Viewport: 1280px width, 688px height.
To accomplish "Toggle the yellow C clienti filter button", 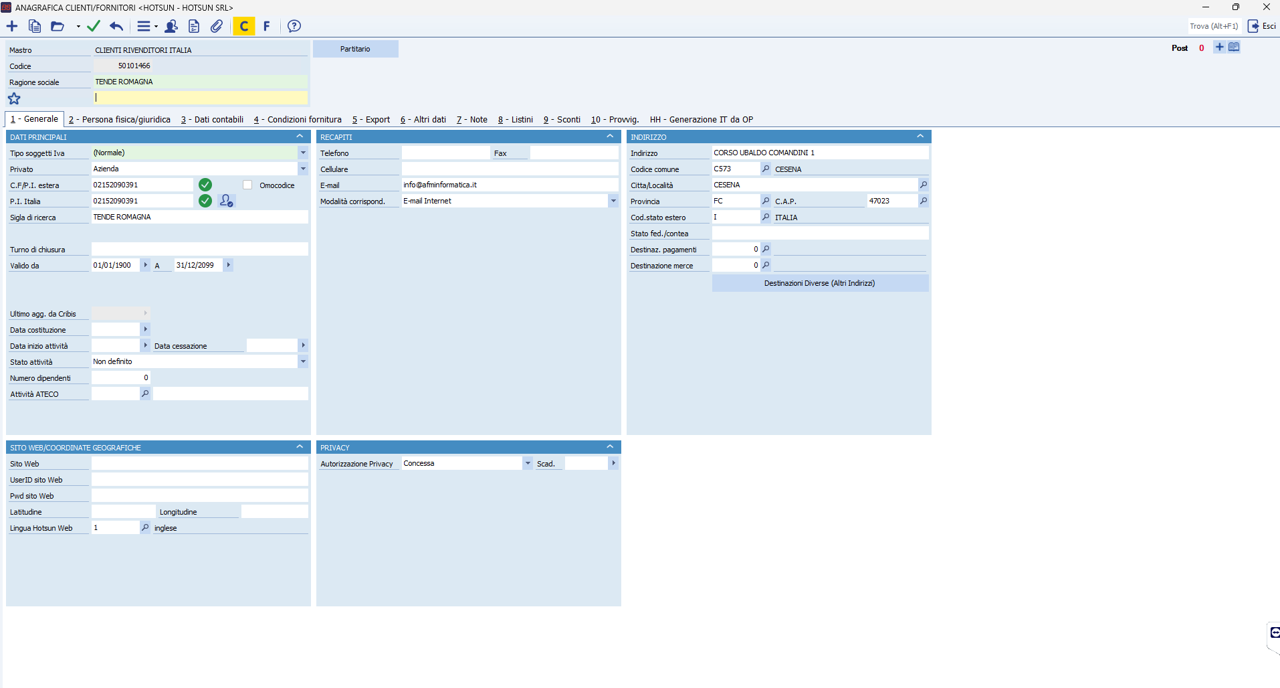I will pos(243,26).
